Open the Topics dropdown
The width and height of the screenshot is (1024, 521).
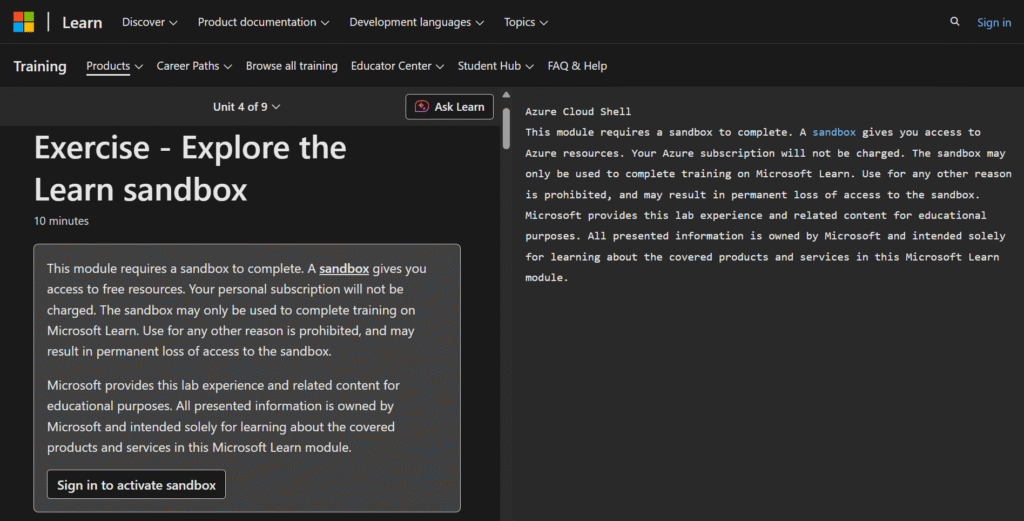tap(526, 22)
